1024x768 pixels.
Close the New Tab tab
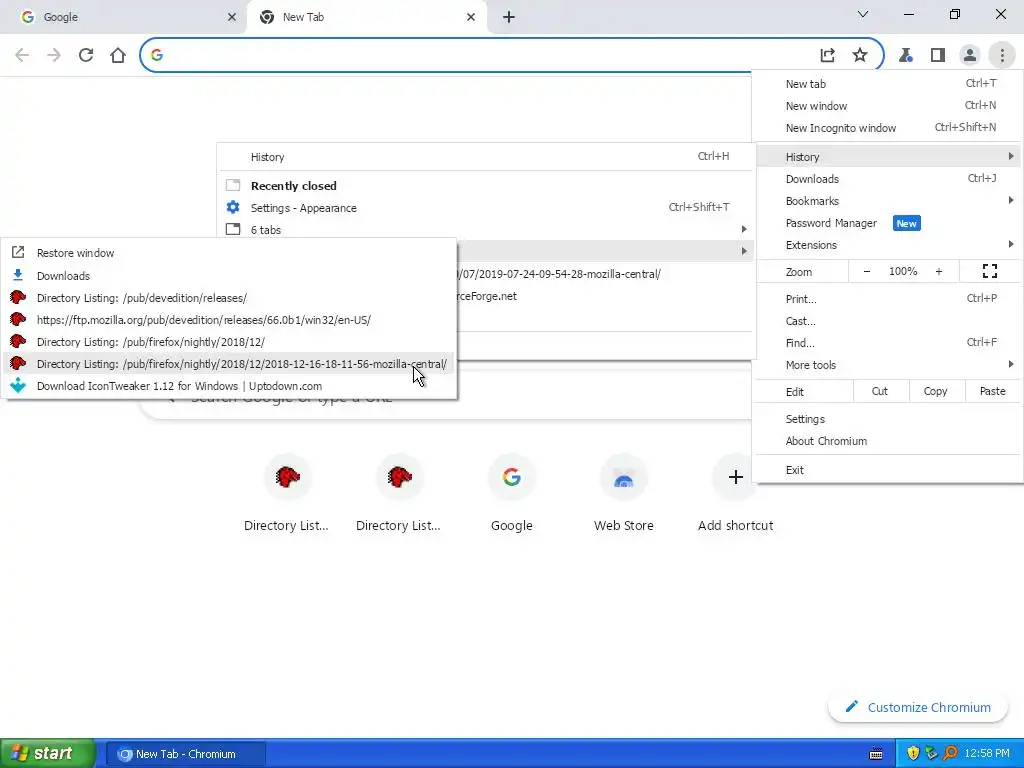[471, 17]
